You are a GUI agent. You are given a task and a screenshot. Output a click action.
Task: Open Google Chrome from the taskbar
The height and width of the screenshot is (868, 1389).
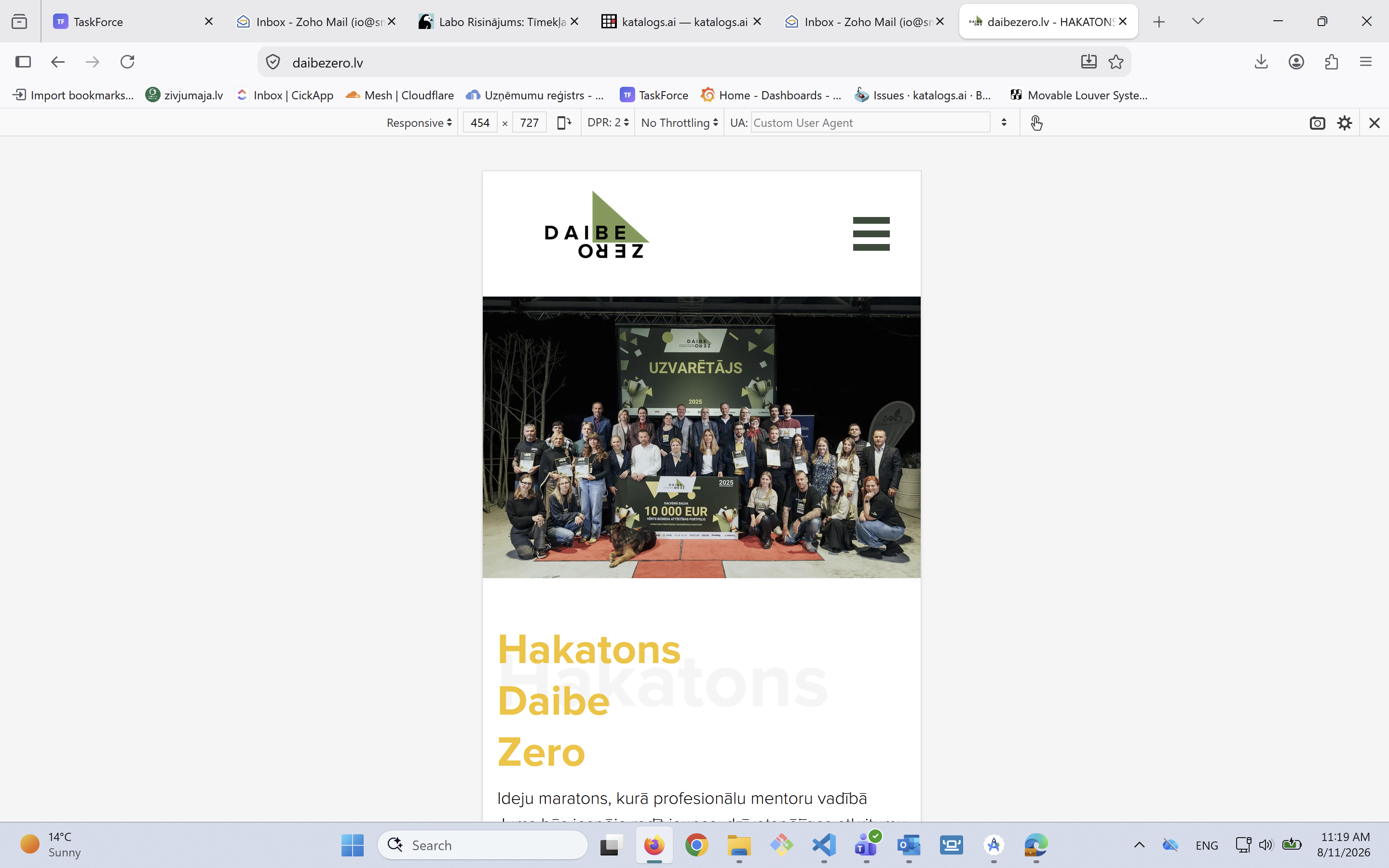(696, 845)
